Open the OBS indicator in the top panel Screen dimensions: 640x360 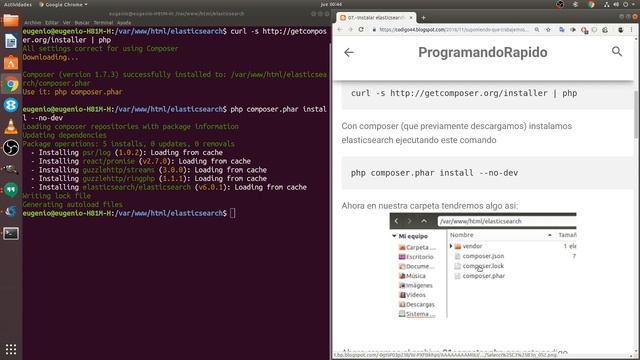[560, 4]
